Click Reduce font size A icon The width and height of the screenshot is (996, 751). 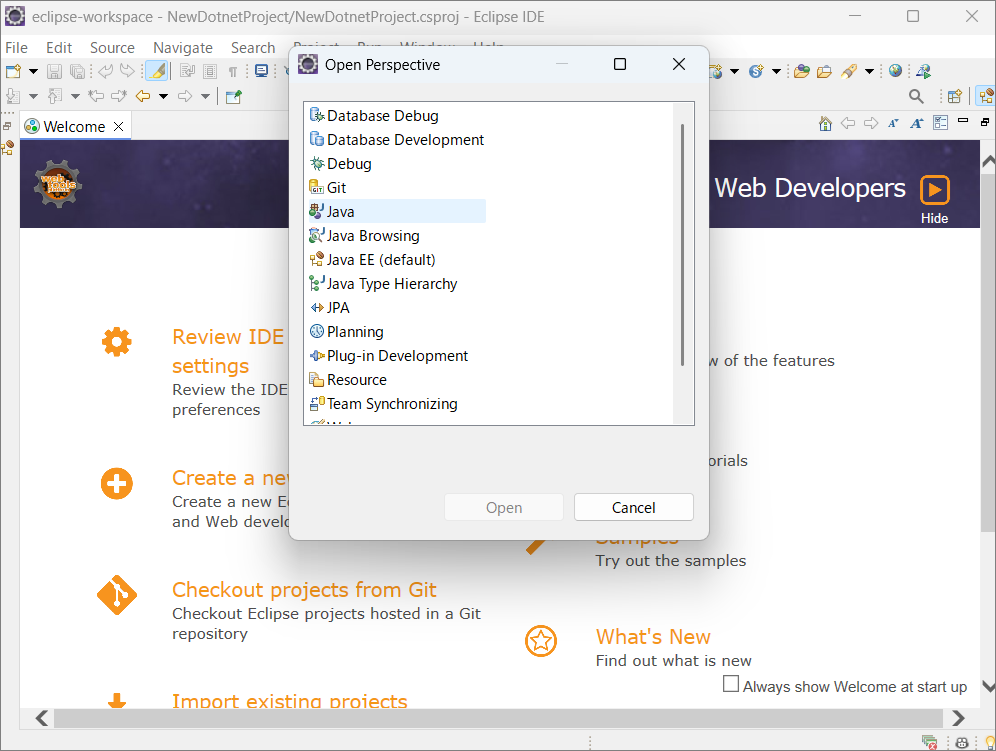click(893, 123)
